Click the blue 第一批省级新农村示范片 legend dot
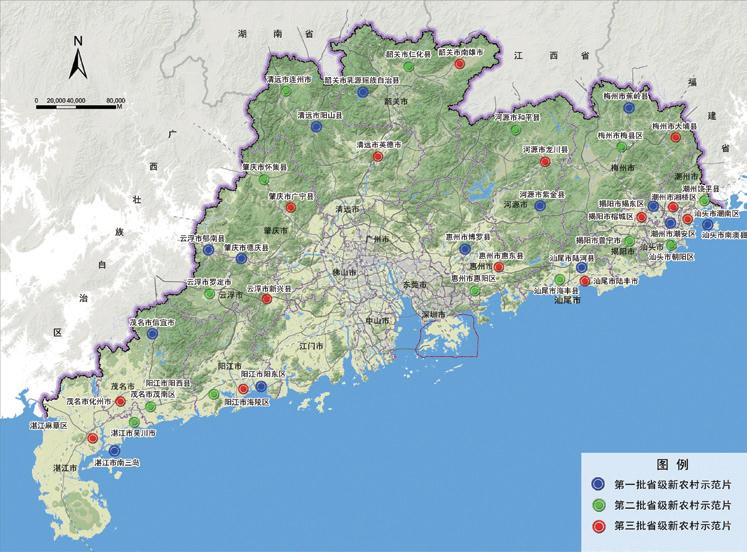 [x=597, y=483]
